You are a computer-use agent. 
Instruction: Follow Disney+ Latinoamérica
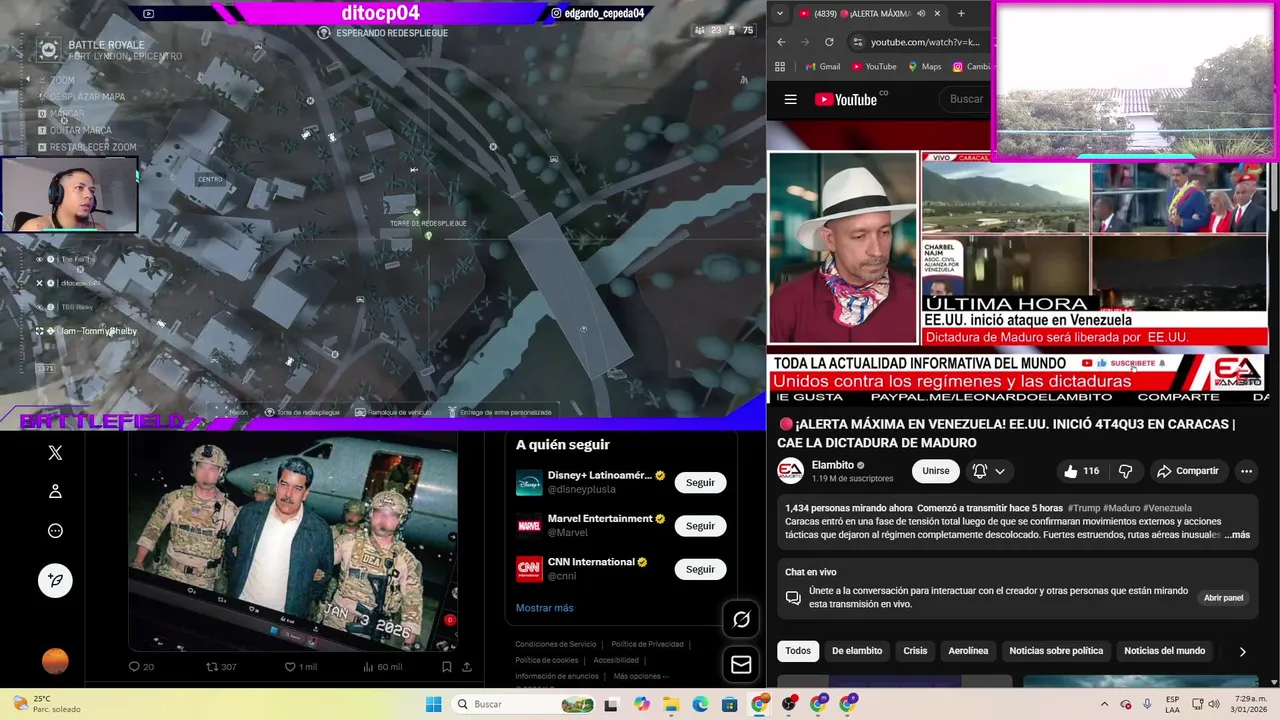(x=700, y=482)
